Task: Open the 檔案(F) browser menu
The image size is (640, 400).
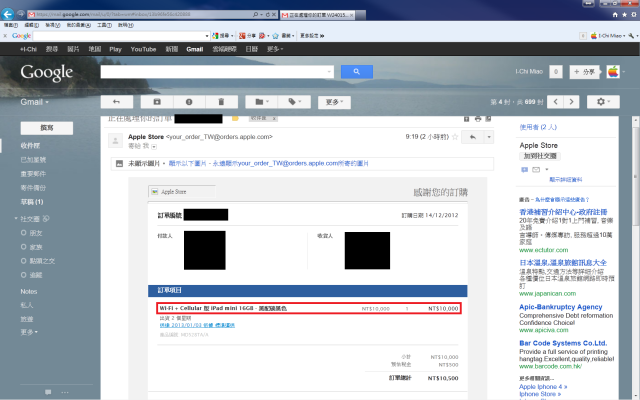Action: pos(11,25)
